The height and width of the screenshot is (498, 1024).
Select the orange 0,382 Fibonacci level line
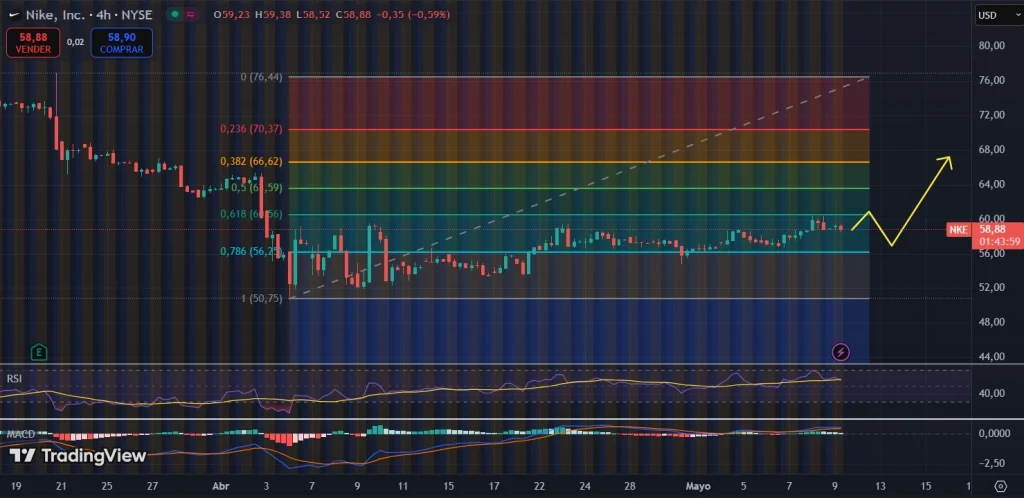[x=579, y=162]
